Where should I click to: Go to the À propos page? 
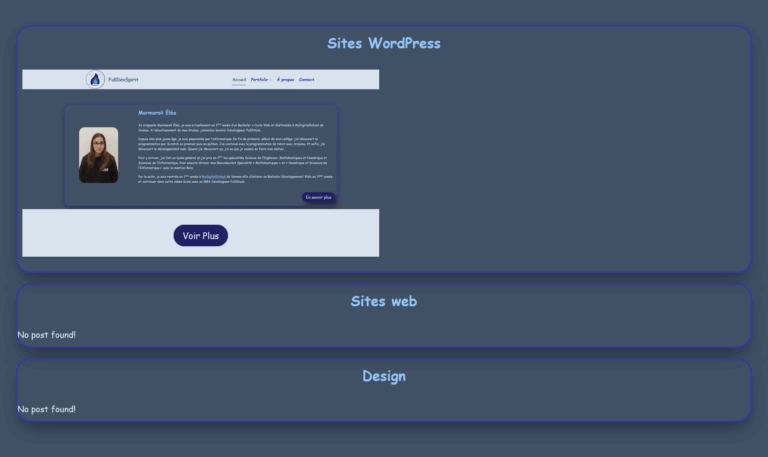click(285, 80)
